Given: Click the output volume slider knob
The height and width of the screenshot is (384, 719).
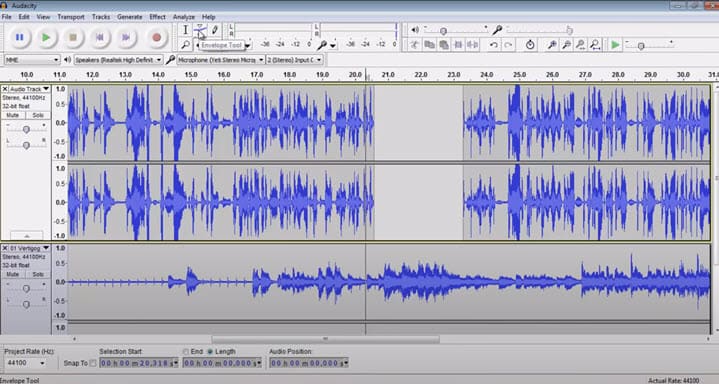Looking at the screenshot, I should (443, 31).
